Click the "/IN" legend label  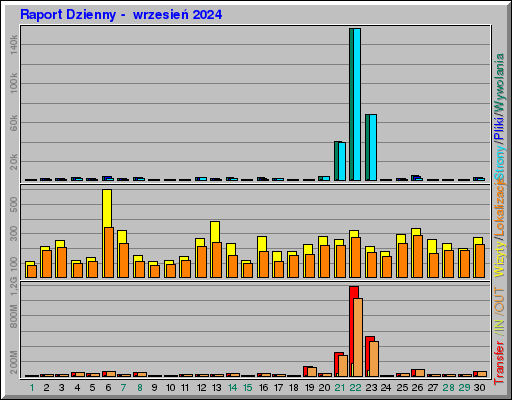(500, 326)
